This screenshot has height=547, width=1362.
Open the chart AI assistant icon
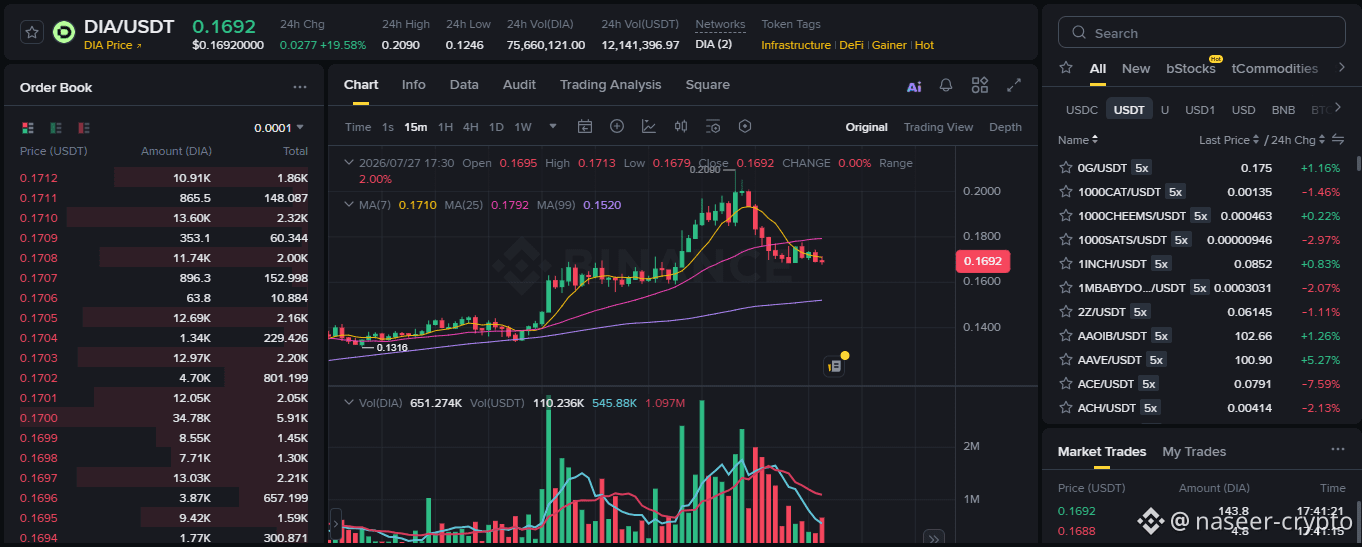(914, 86)
